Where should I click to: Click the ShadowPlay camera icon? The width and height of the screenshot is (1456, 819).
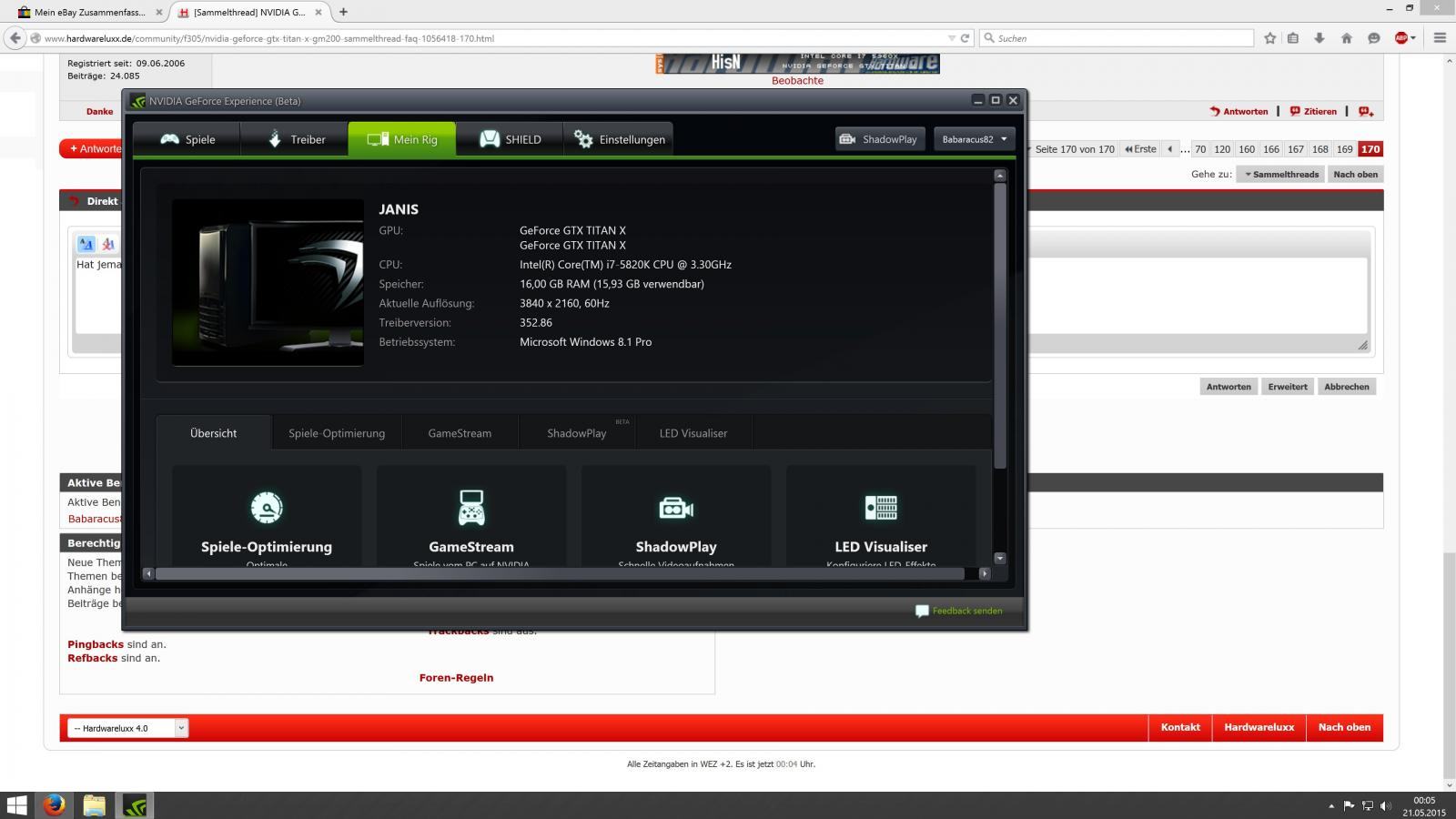coord(676,508)
